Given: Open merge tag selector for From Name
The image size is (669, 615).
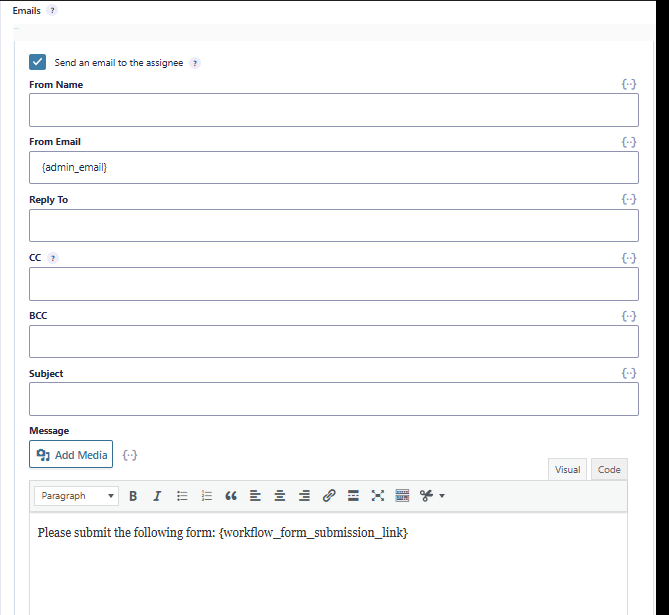Looking at the screenshot, I should [629, 84].
